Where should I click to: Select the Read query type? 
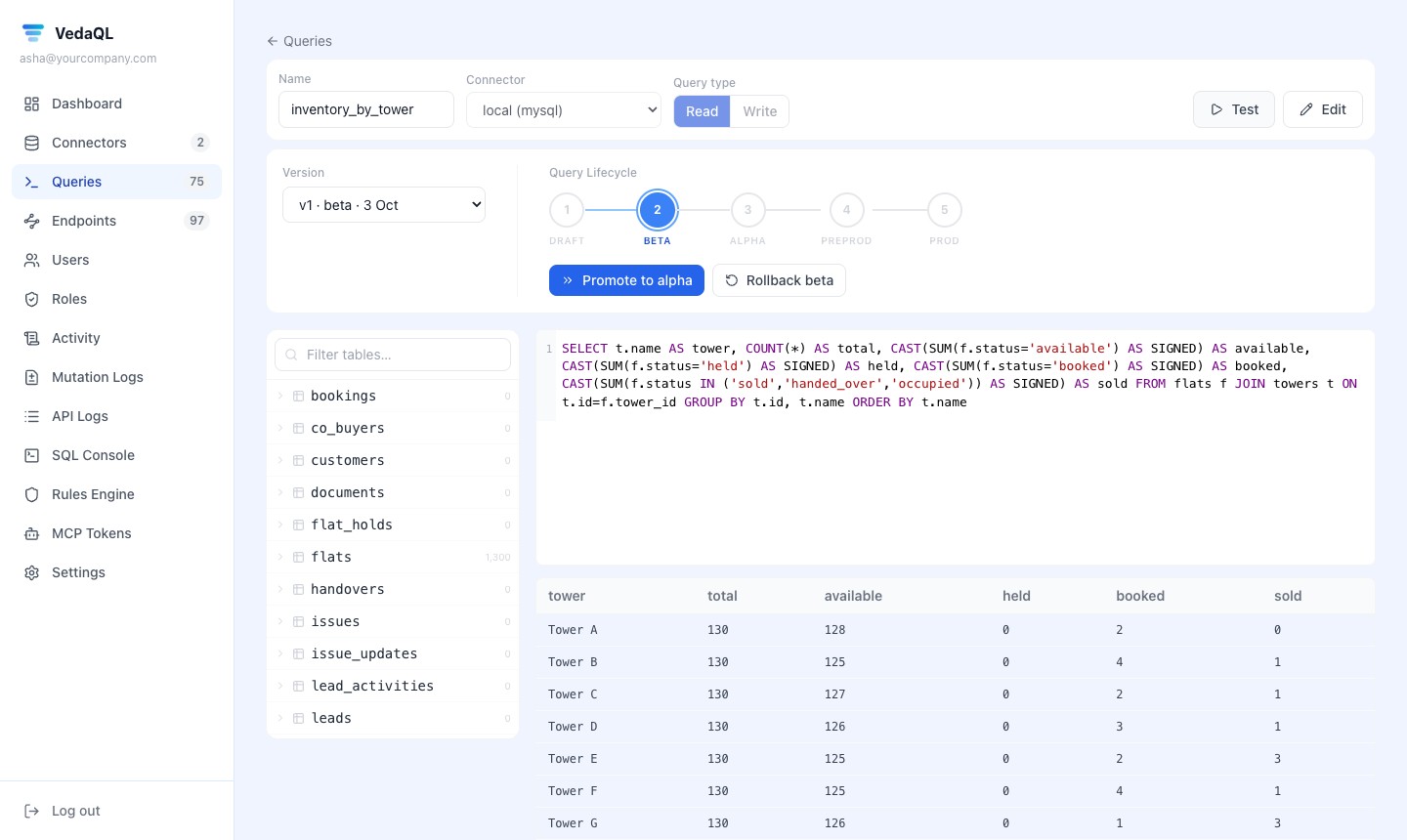pos(702,111)
